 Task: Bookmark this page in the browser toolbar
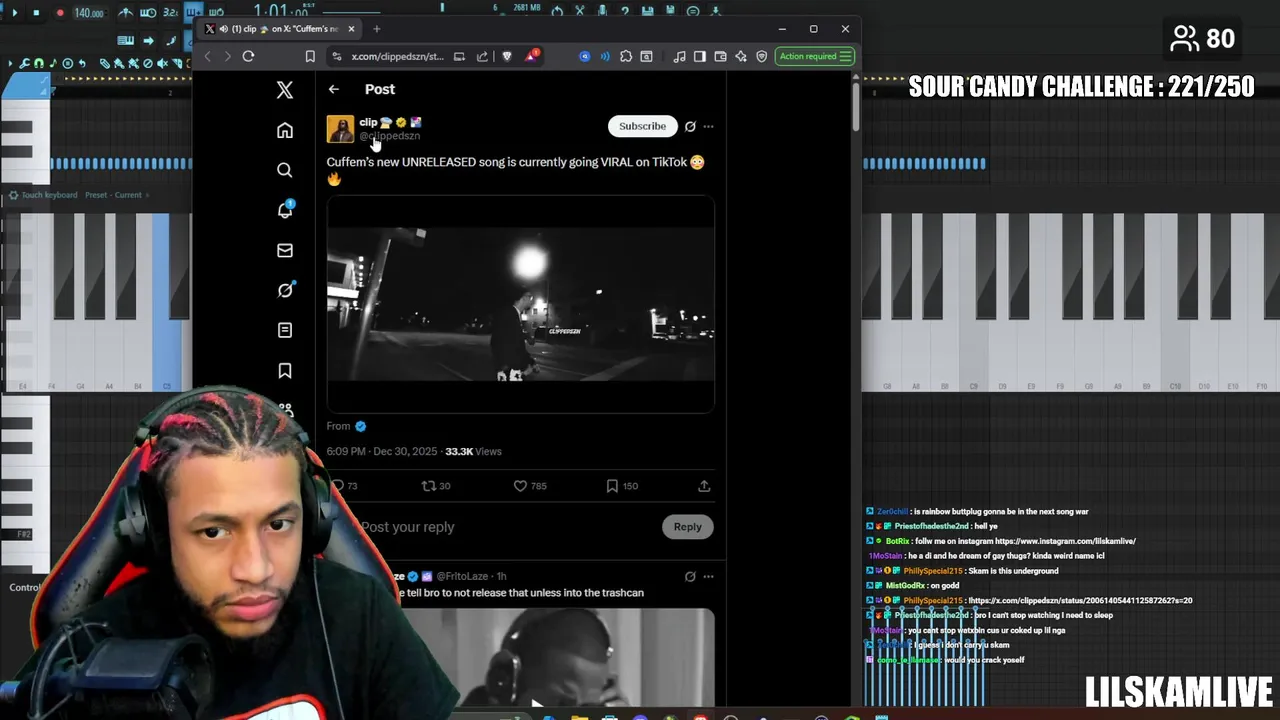tap(310, 56)
